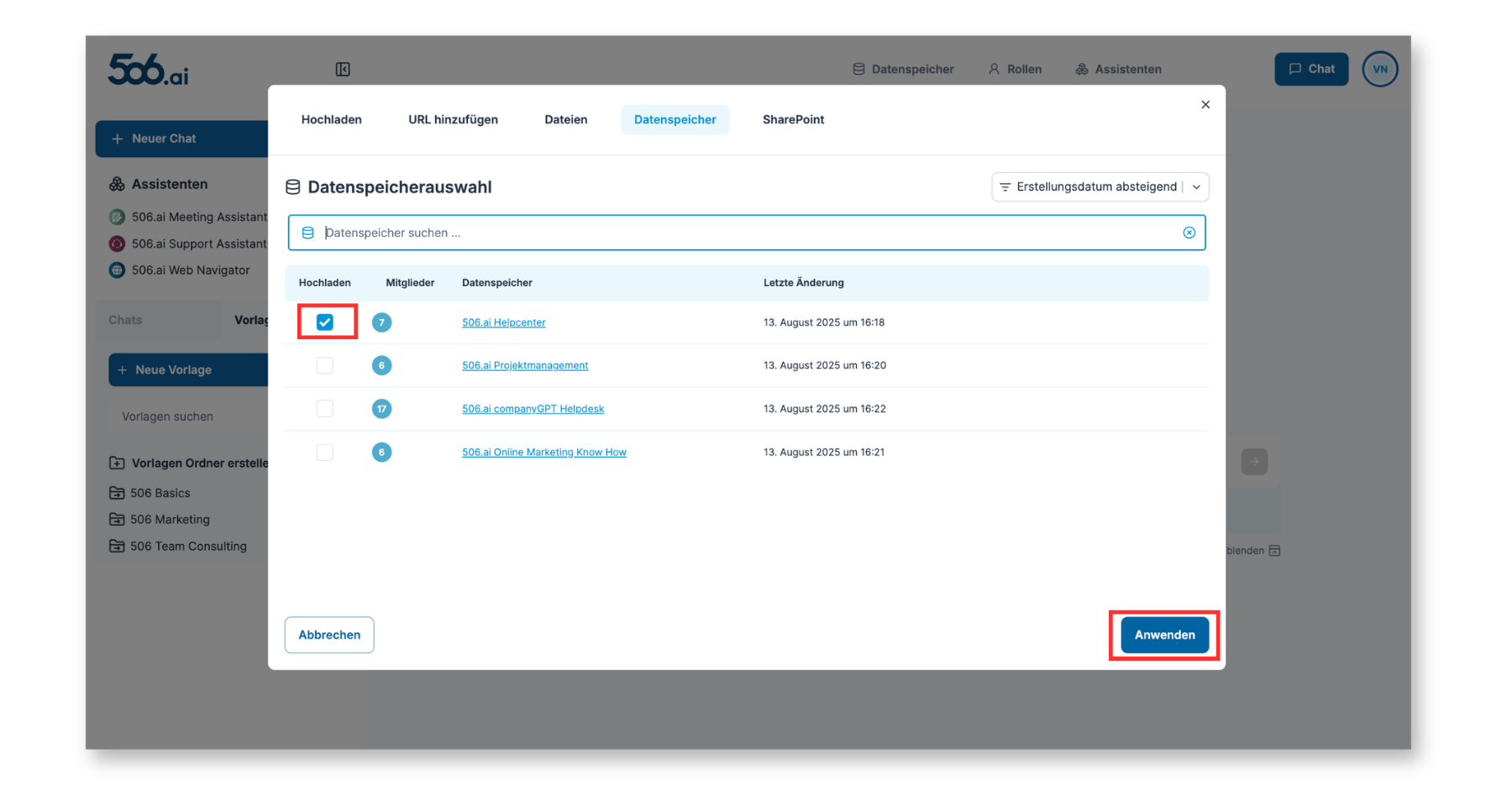Click member badge 17 for companyGPT Helpdesk
1512x806 pixels.
pyautogui.click(x=381, y=409)
